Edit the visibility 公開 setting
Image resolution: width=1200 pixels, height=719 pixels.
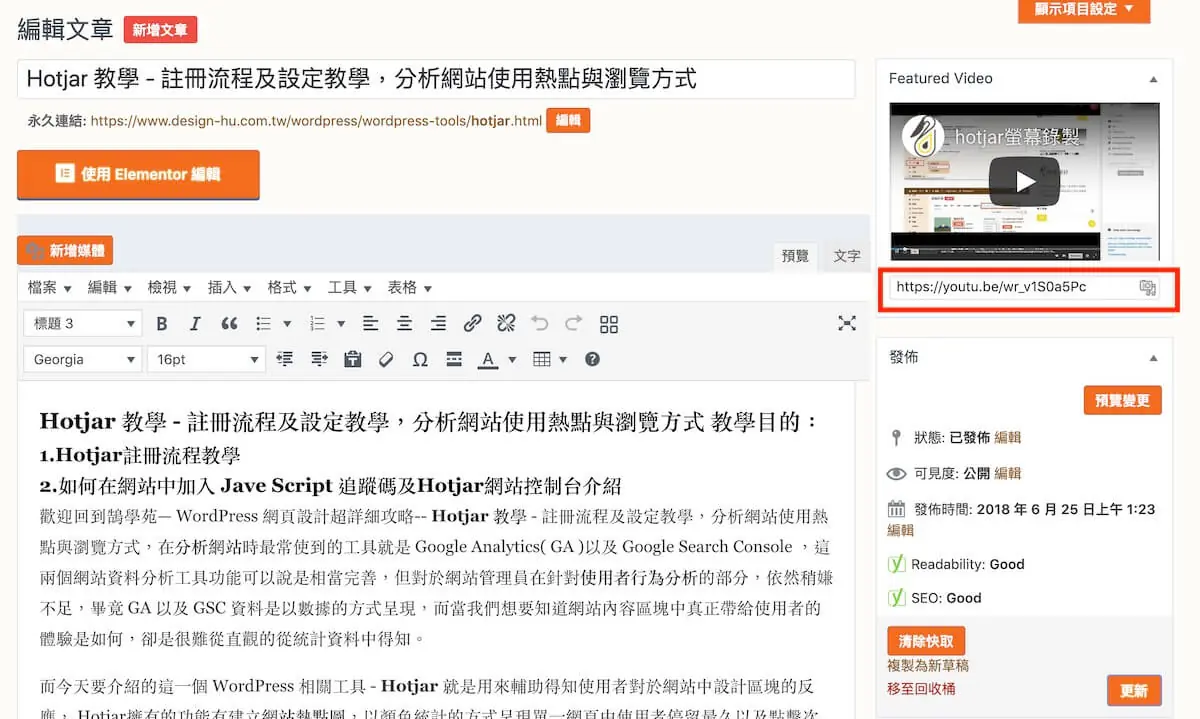1008,474
